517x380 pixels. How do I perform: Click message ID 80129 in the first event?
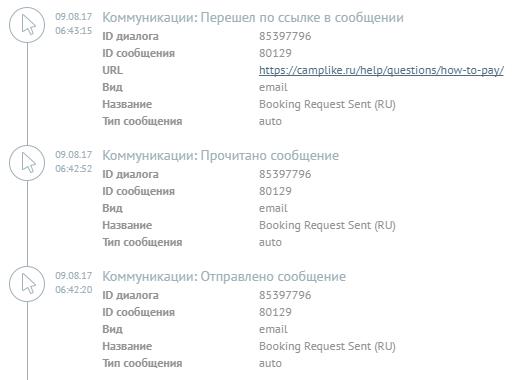coord(275,53)
